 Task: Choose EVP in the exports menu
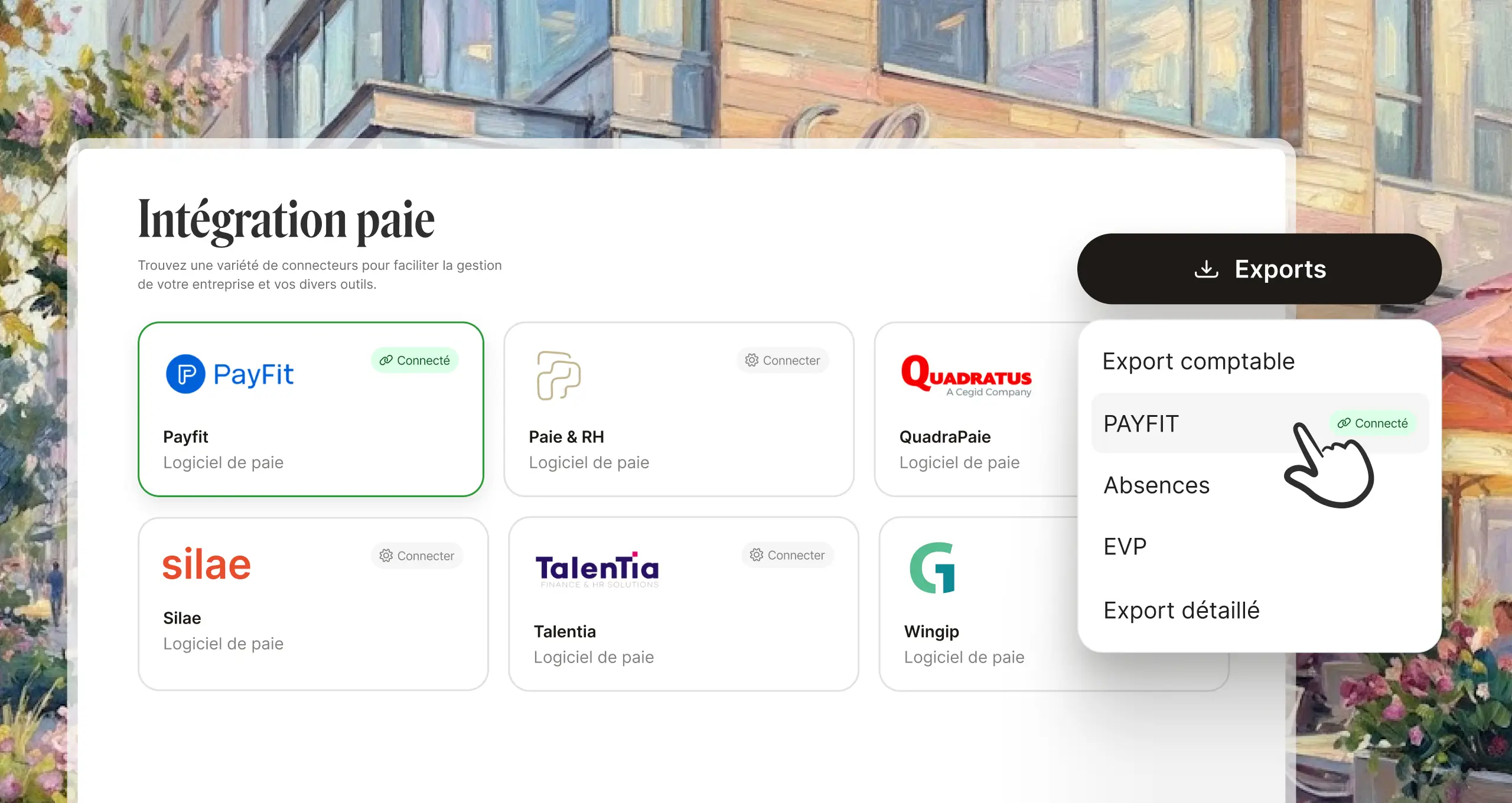[1125, 547]
